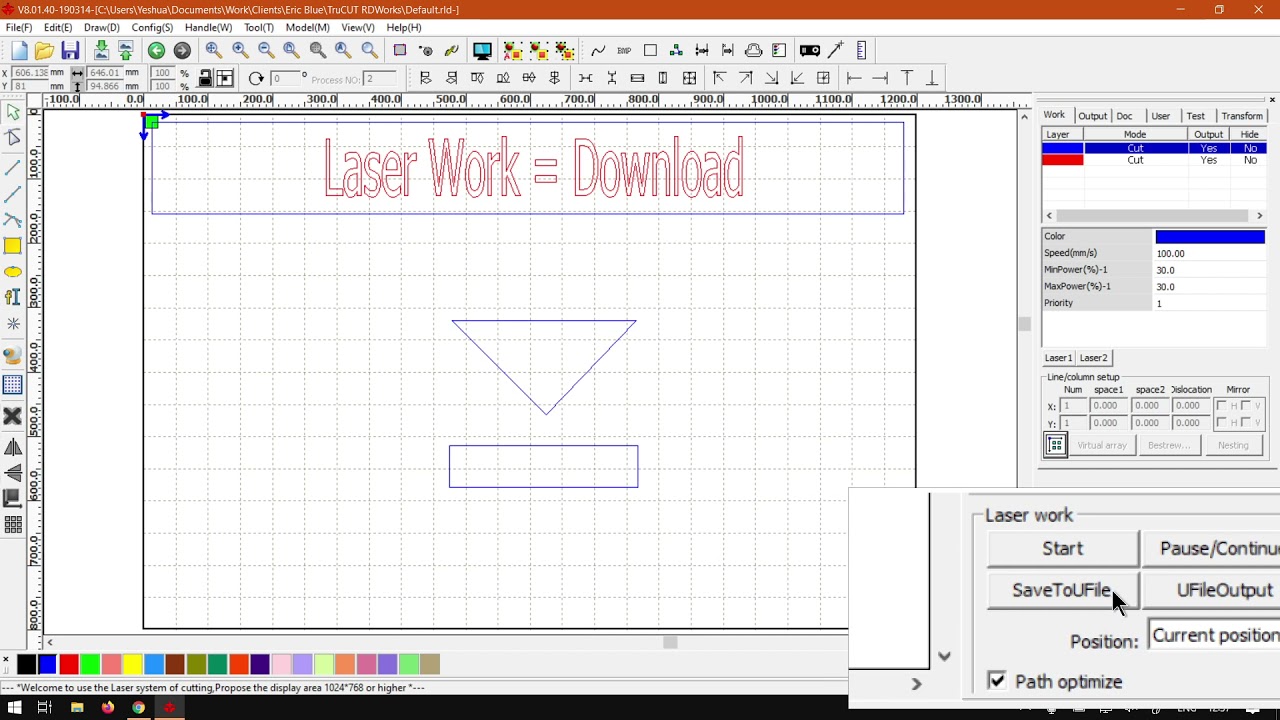Click the Speed value 100.00
Viewport: 1280px width, 720px height.
point(1210,254)
